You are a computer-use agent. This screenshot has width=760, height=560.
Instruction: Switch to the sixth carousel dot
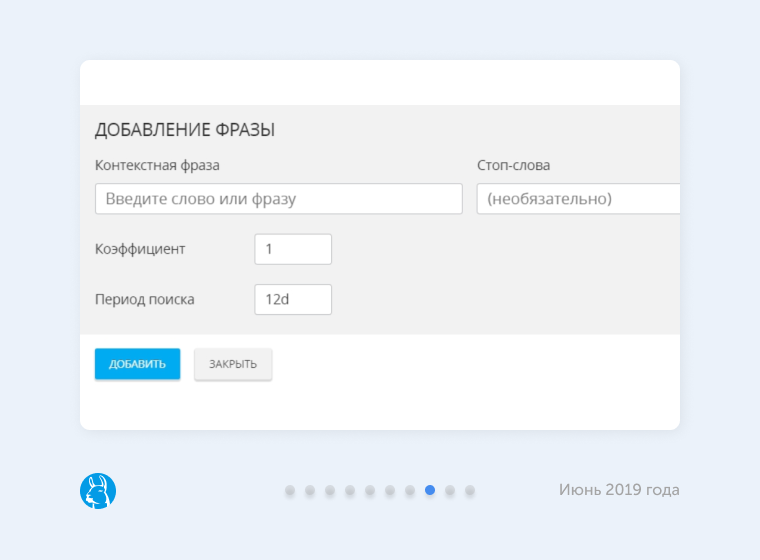pyautogui.click(x=390, y=490)
